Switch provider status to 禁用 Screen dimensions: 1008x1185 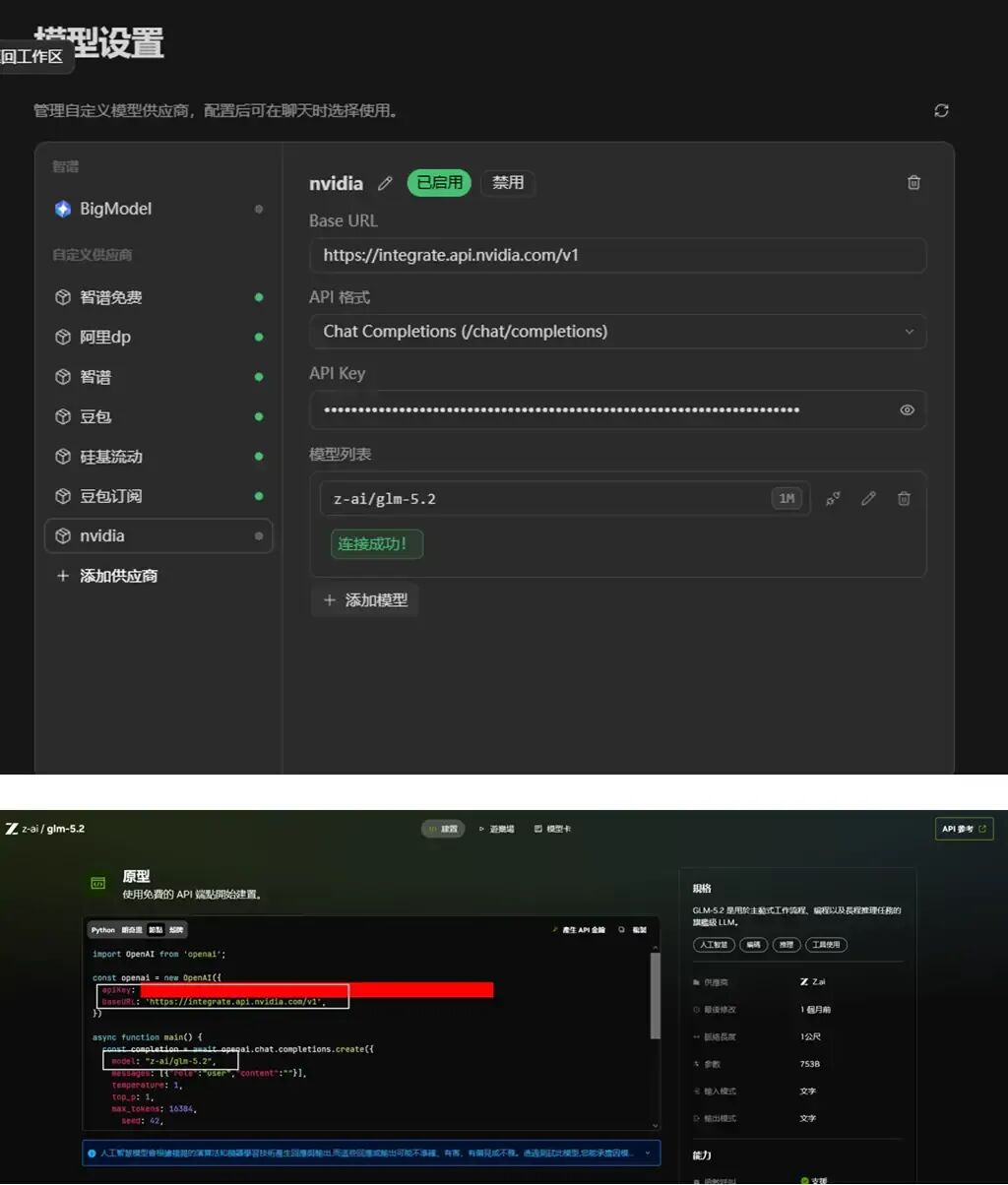point(508,183)
